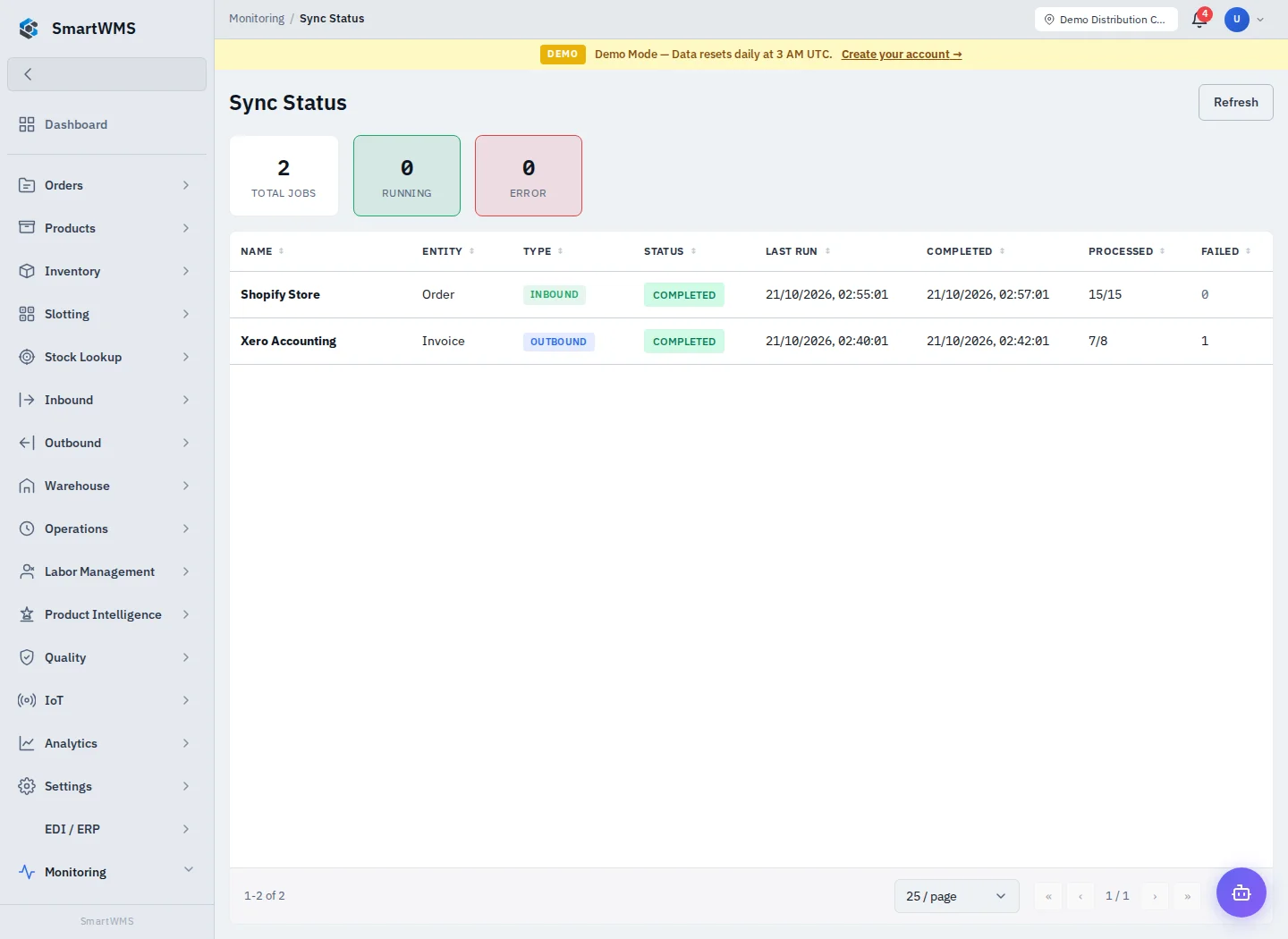
Task: Select the Shopify Store row name
Action: (280, 294)
